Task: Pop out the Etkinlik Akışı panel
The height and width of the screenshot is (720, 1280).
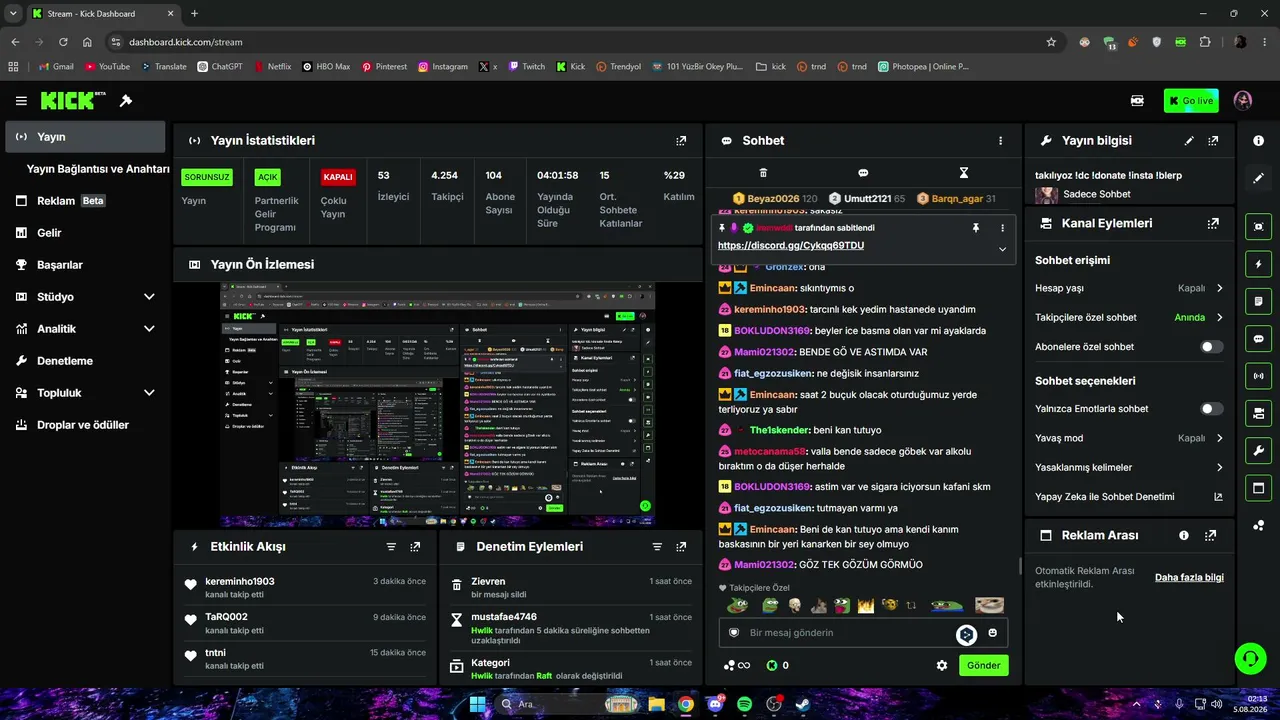Action: [x=415, y=547]
